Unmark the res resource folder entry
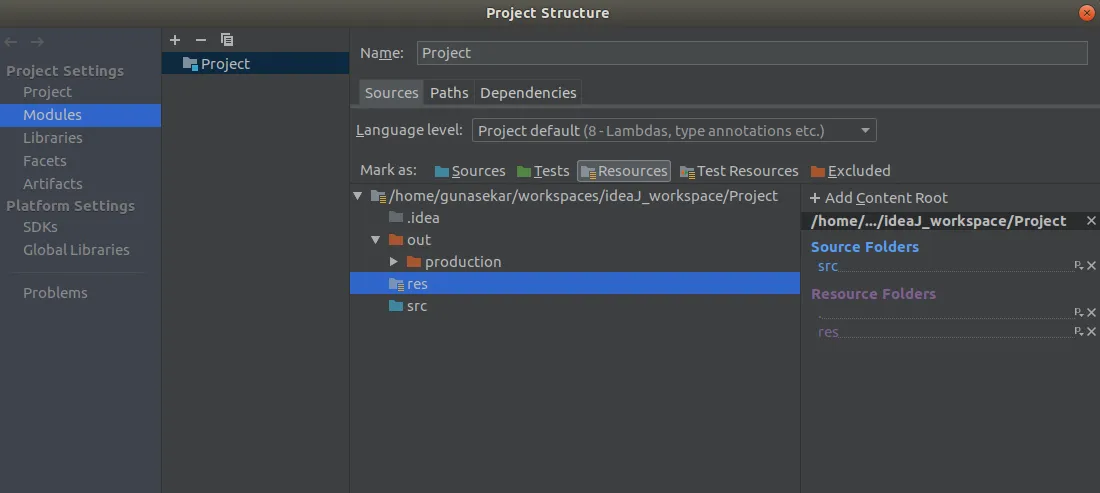The image size is (1100, 493). point(1091,332)
